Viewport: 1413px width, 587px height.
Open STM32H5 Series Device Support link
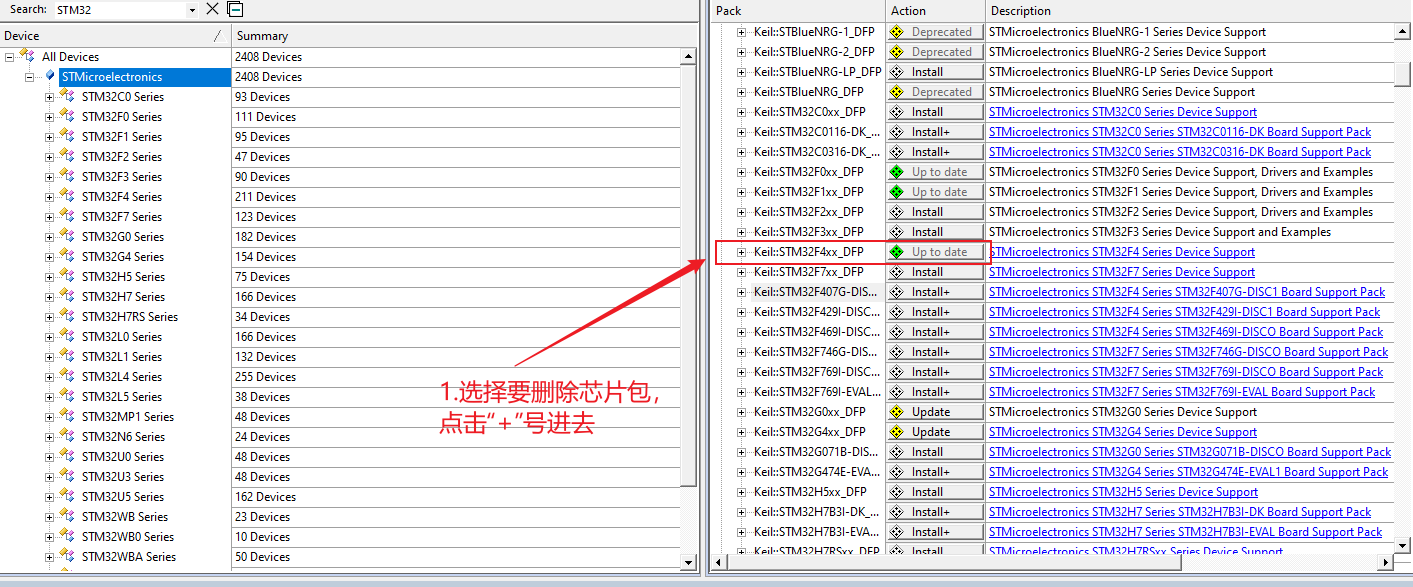(x=1123, y=492)
